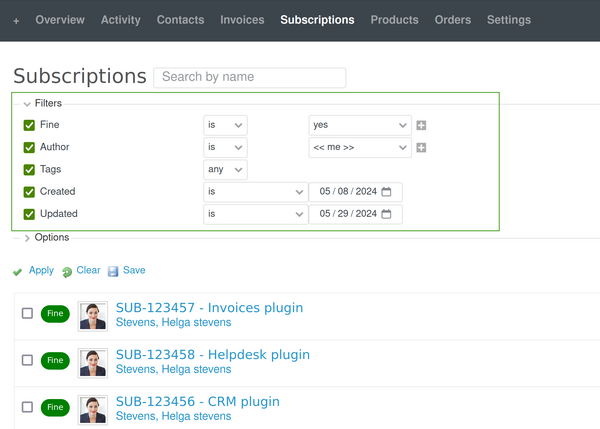
Task: Open calendar picker for Created date
Action: tap(388, 191)
